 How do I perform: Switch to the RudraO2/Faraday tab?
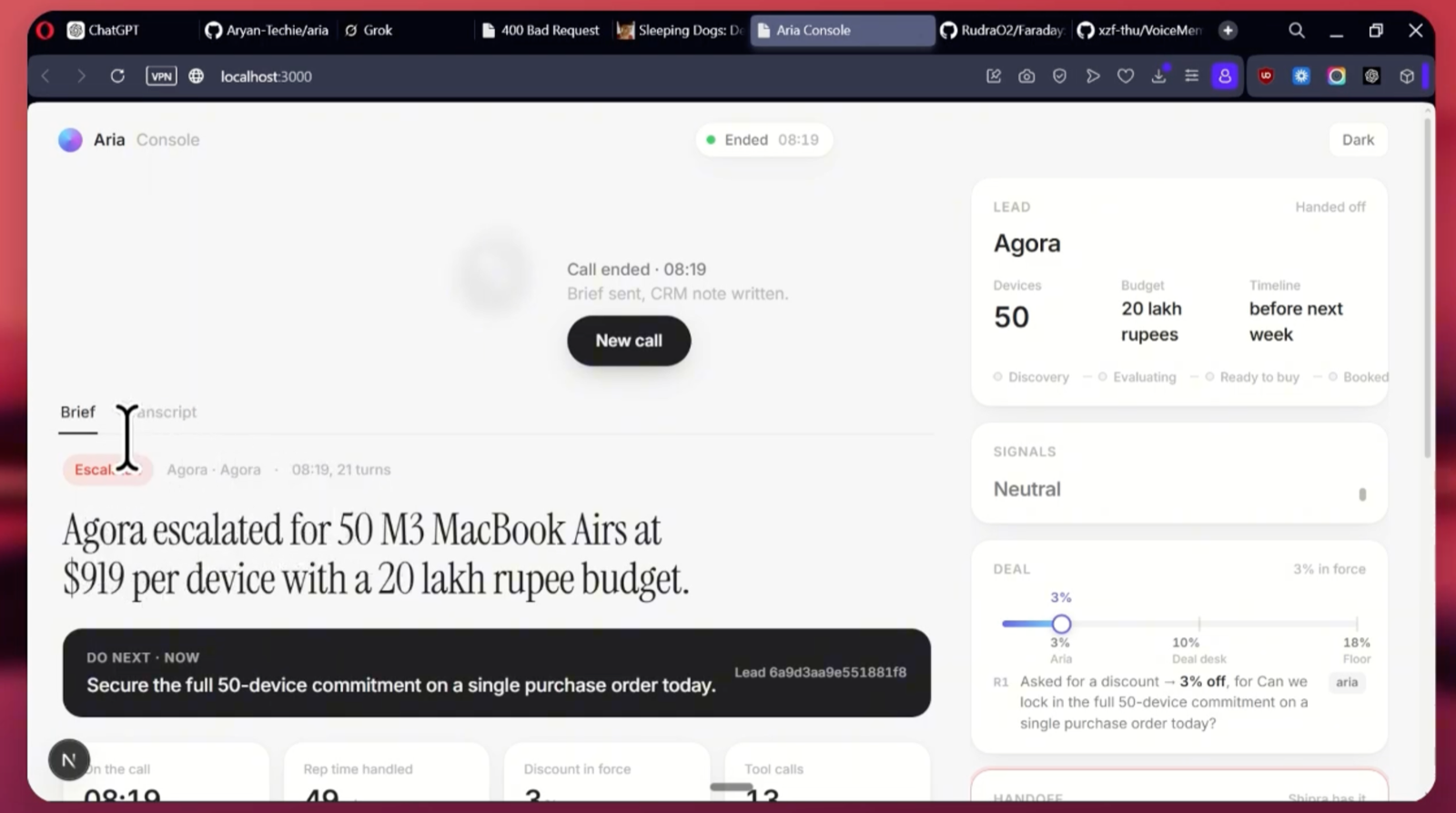click(1002, 30)
